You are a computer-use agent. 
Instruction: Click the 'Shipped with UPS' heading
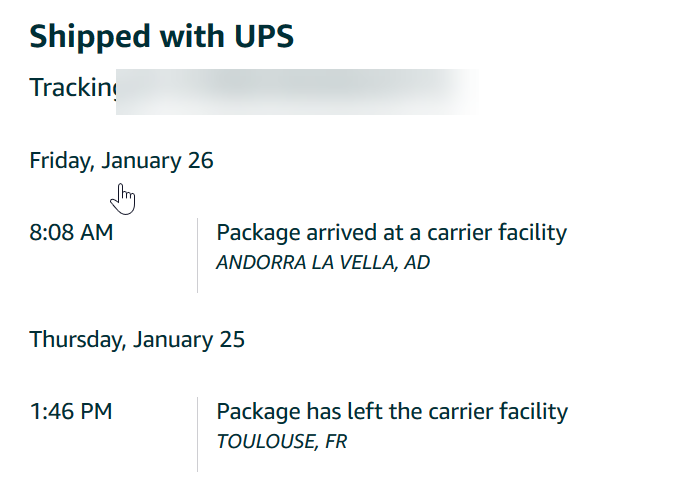(x=161, y=36)
